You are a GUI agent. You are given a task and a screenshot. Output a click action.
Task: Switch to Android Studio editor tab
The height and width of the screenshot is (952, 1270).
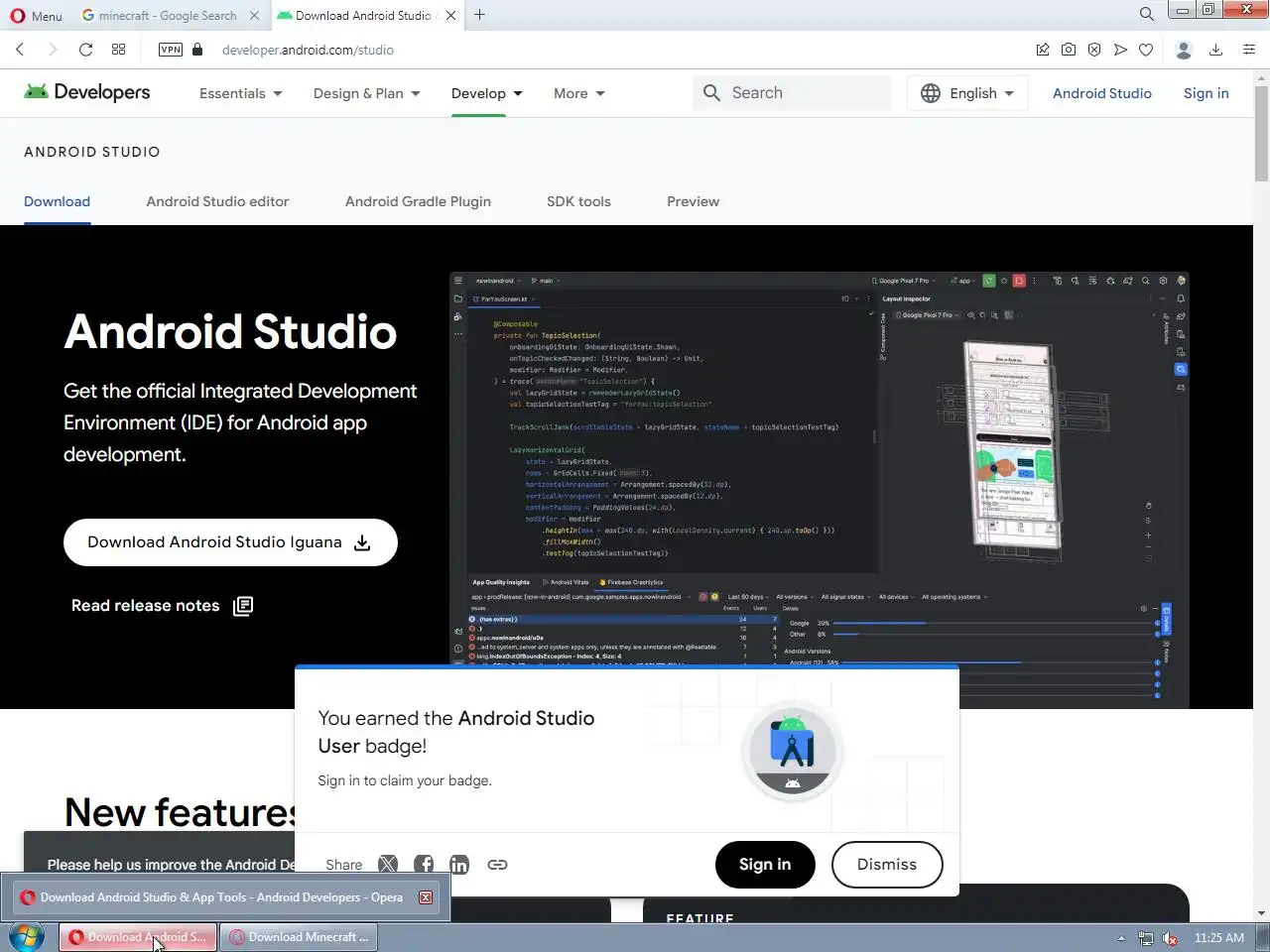(217, 201)
